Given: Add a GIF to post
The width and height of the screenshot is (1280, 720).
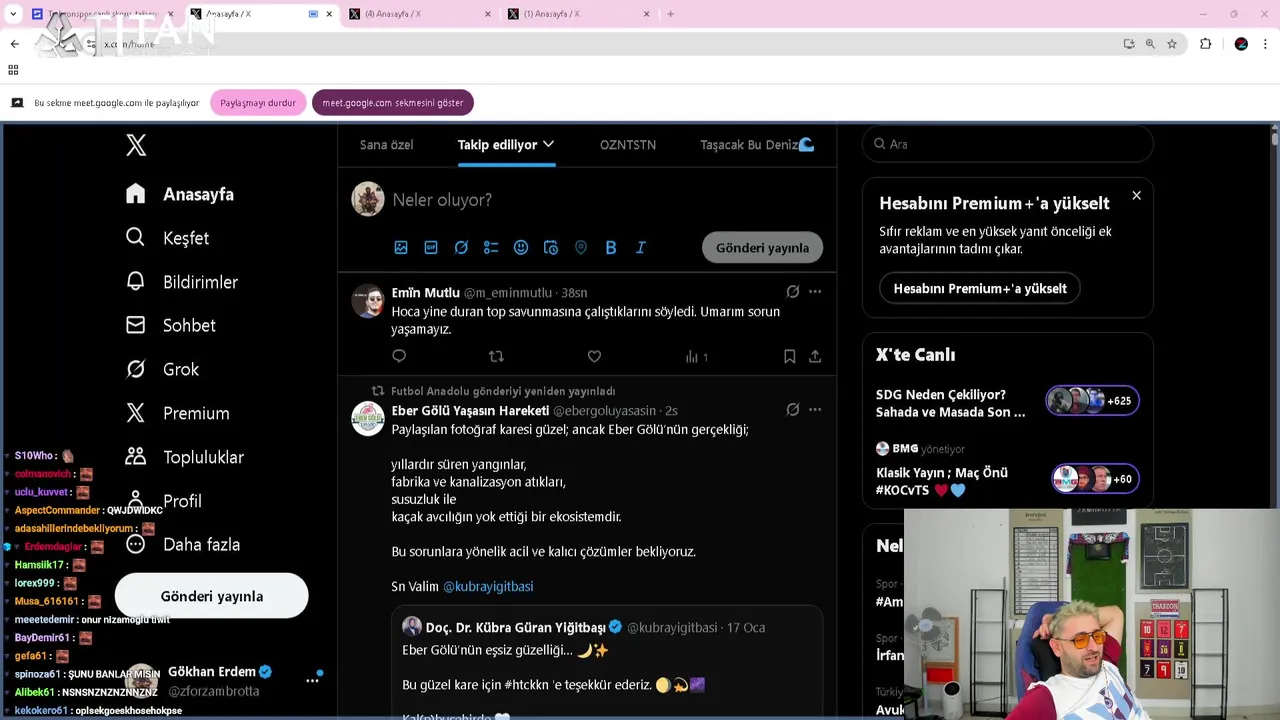Looking at the screenshot, I should tap(431, 247).
